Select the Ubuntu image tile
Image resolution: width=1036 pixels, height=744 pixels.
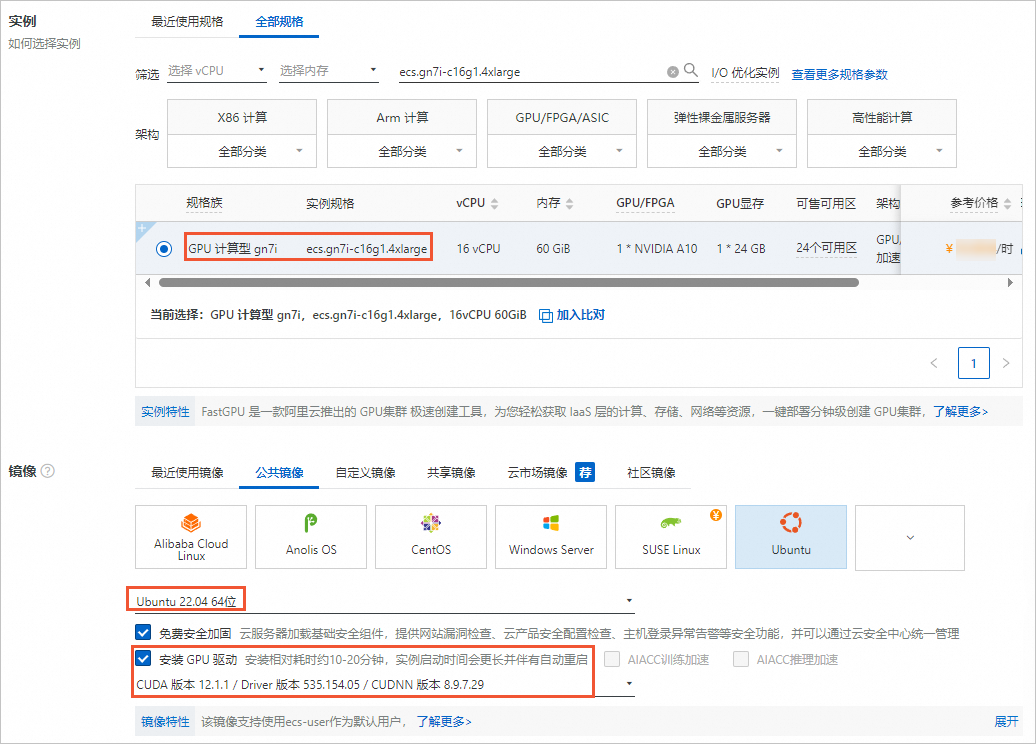[x=791, y=537]
